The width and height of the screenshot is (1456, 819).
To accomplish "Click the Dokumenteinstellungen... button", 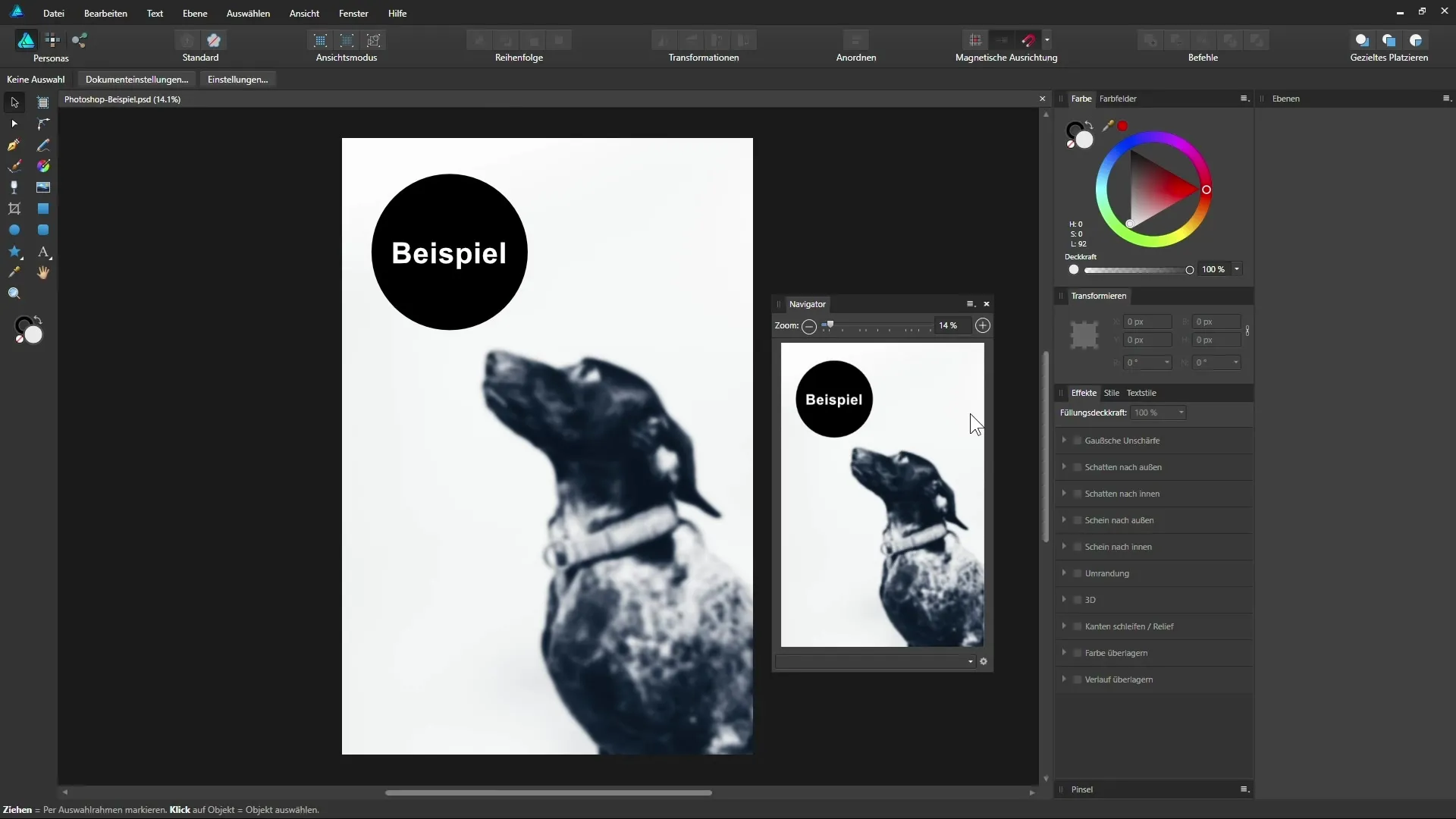I will pos(137,79).
